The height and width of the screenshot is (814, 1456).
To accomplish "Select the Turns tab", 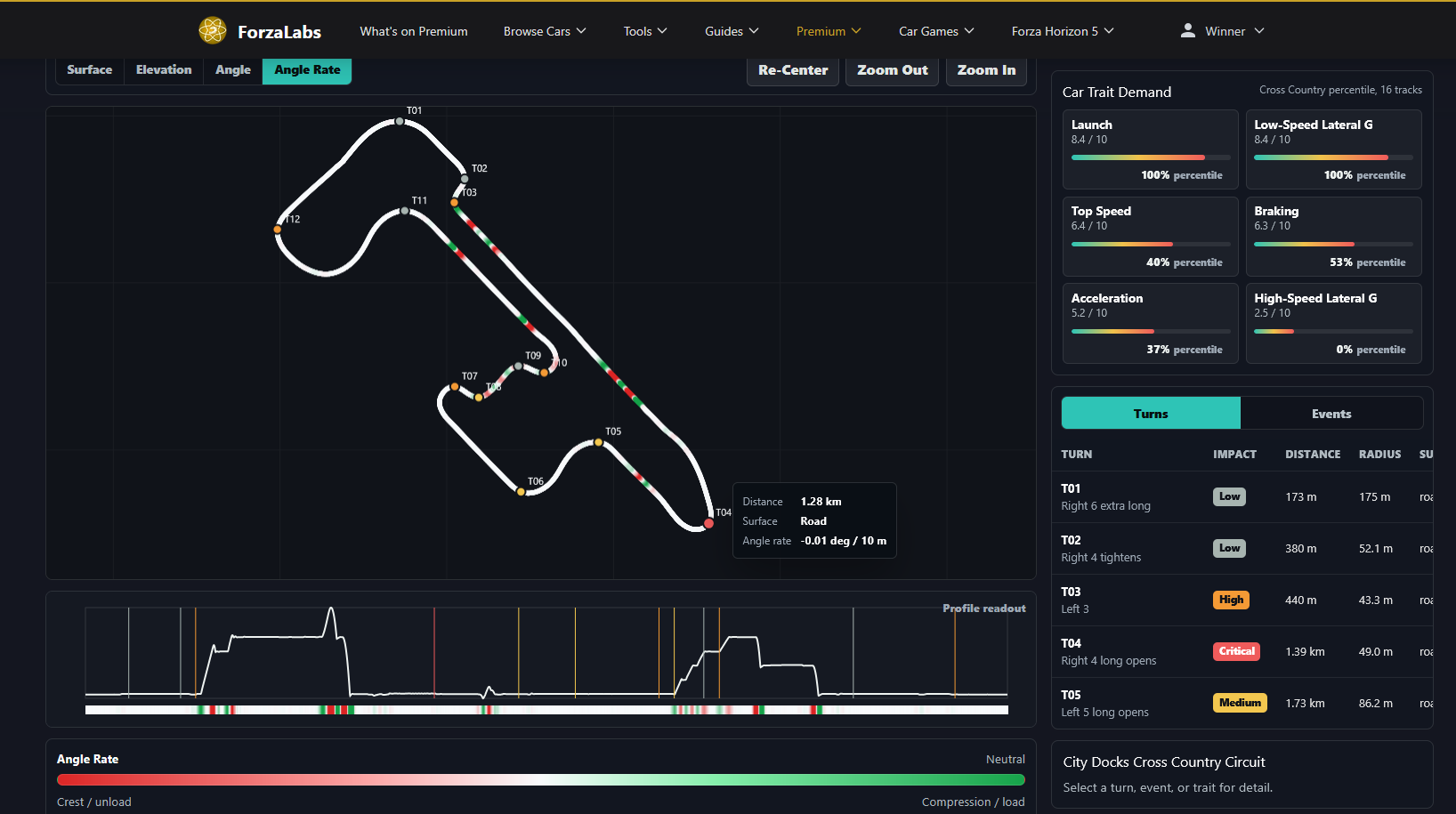I will (1151, 414).
